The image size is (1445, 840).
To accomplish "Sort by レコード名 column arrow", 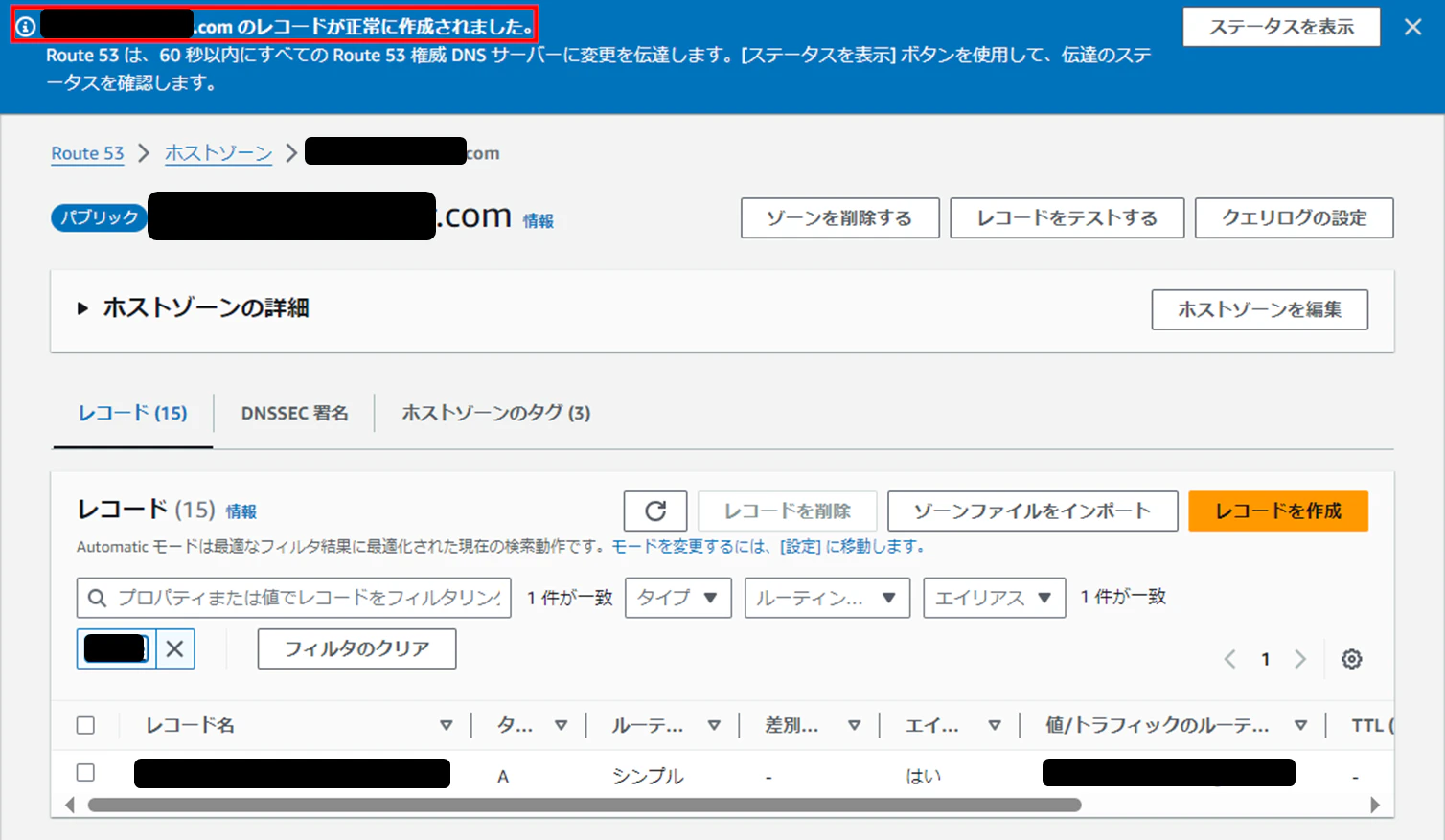I will [x=446, y=725].
